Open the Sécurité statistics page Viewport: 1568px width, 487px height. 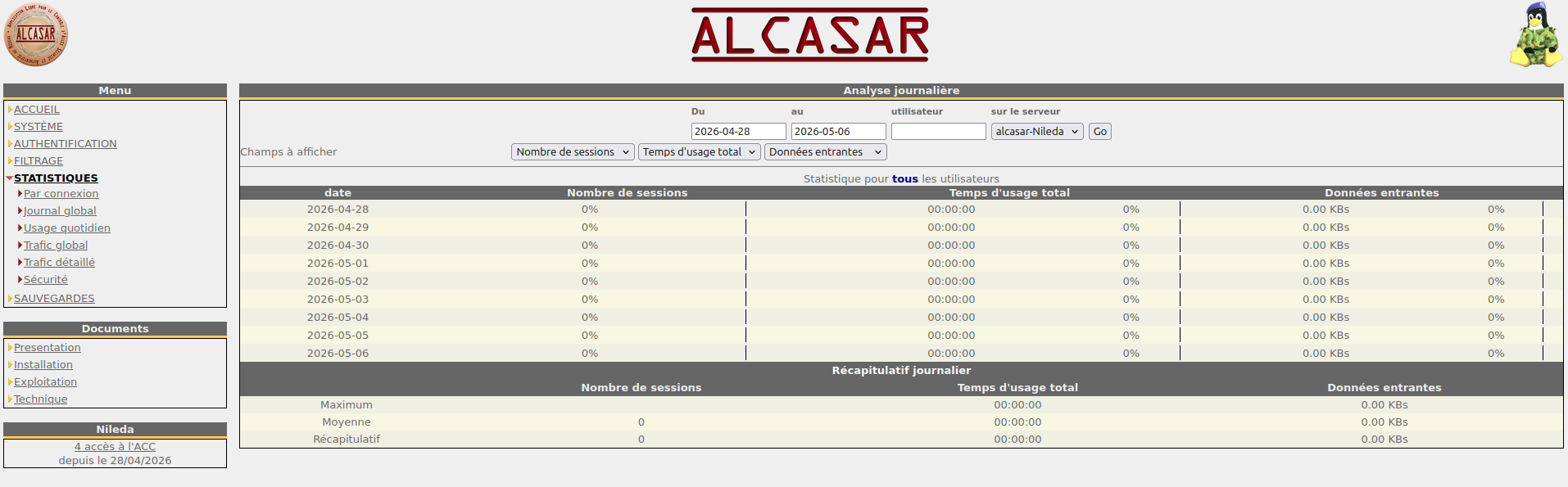point(46,280)
